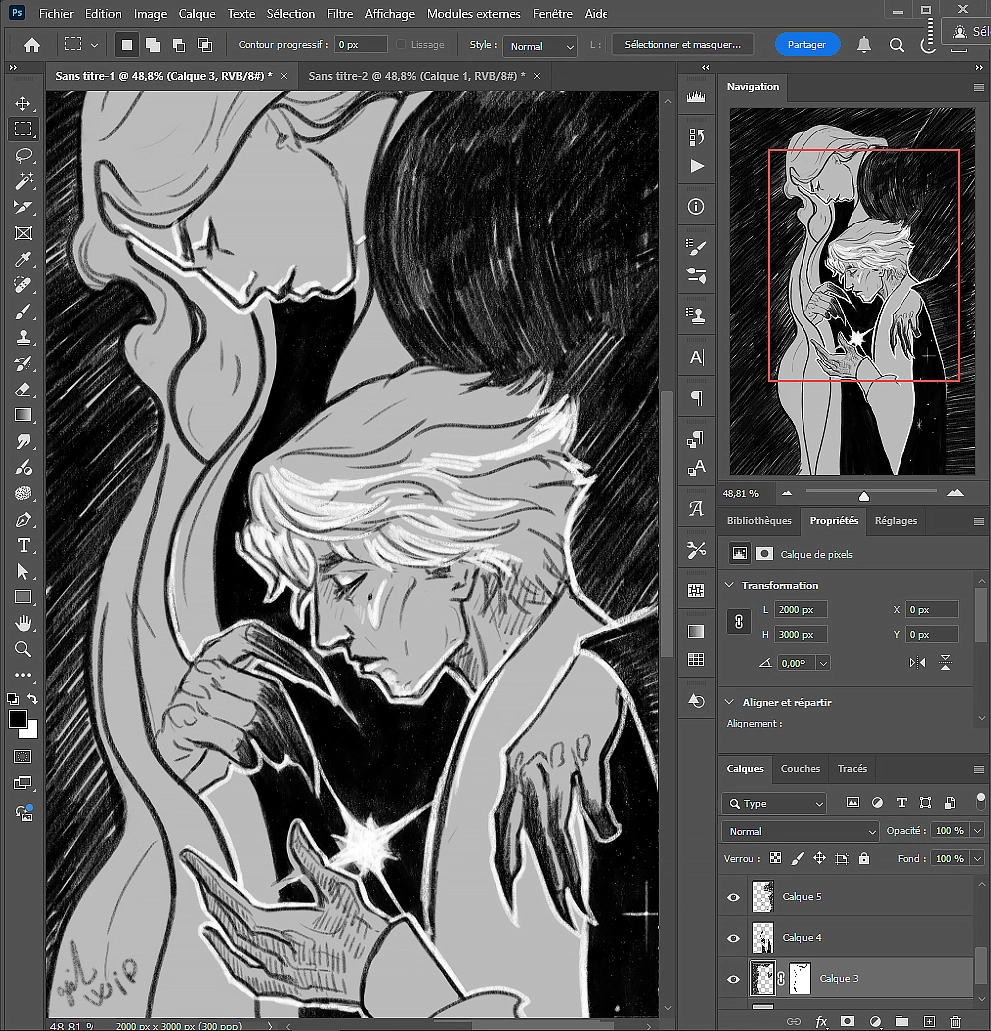Open the Filtre menu
The image size is (991, 1031).
[340, 14]
